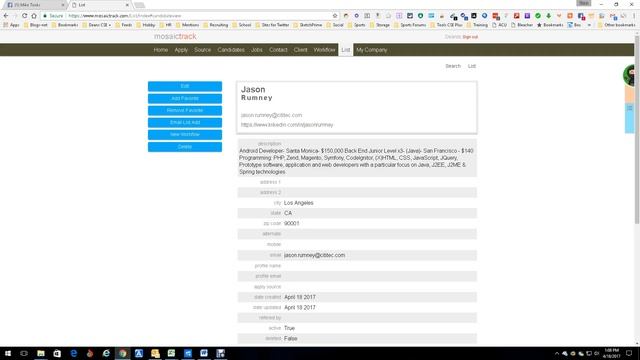Viewport: 640px width, 360px height.
Task: Open the Task View icon in the taskbar
Action: click(24, 353)
